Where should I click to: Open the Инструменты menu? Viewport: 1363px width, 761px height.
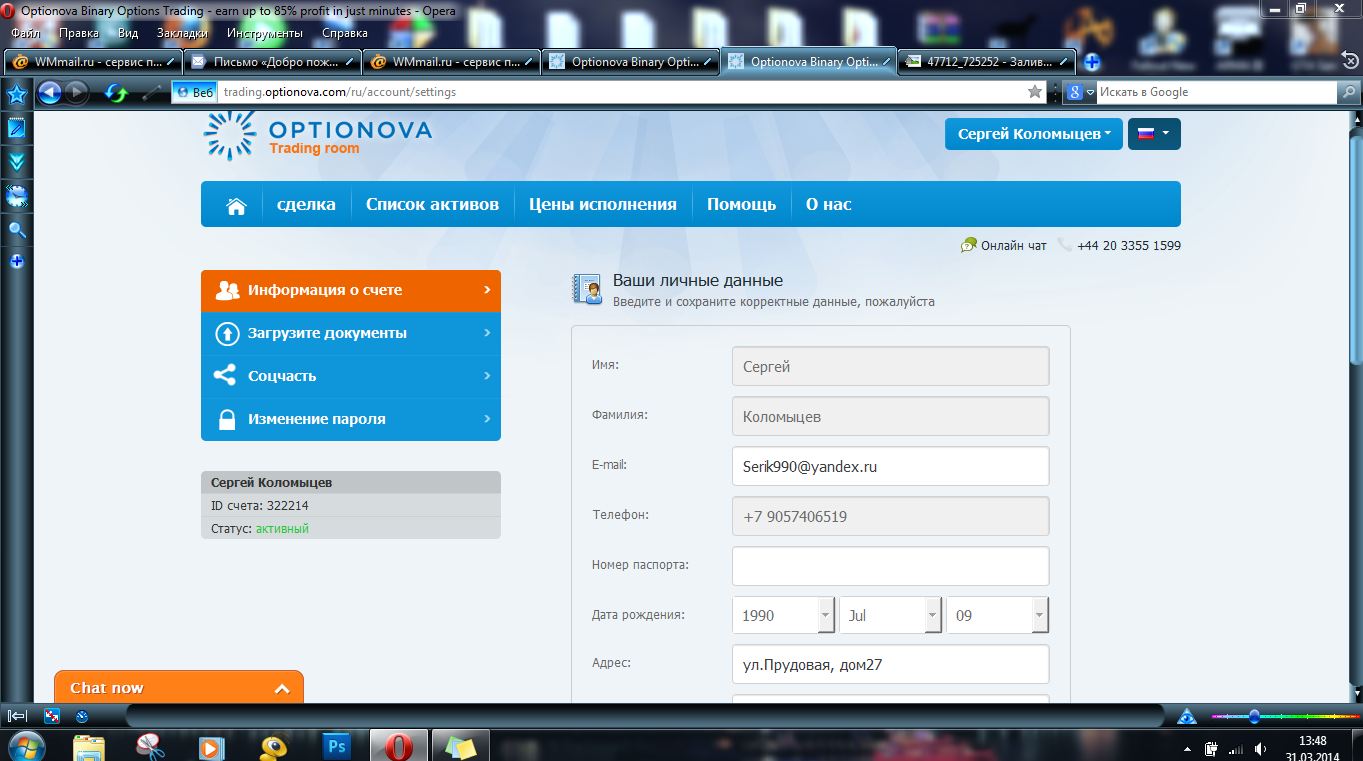pyautogui.click(x=265, y=33)
